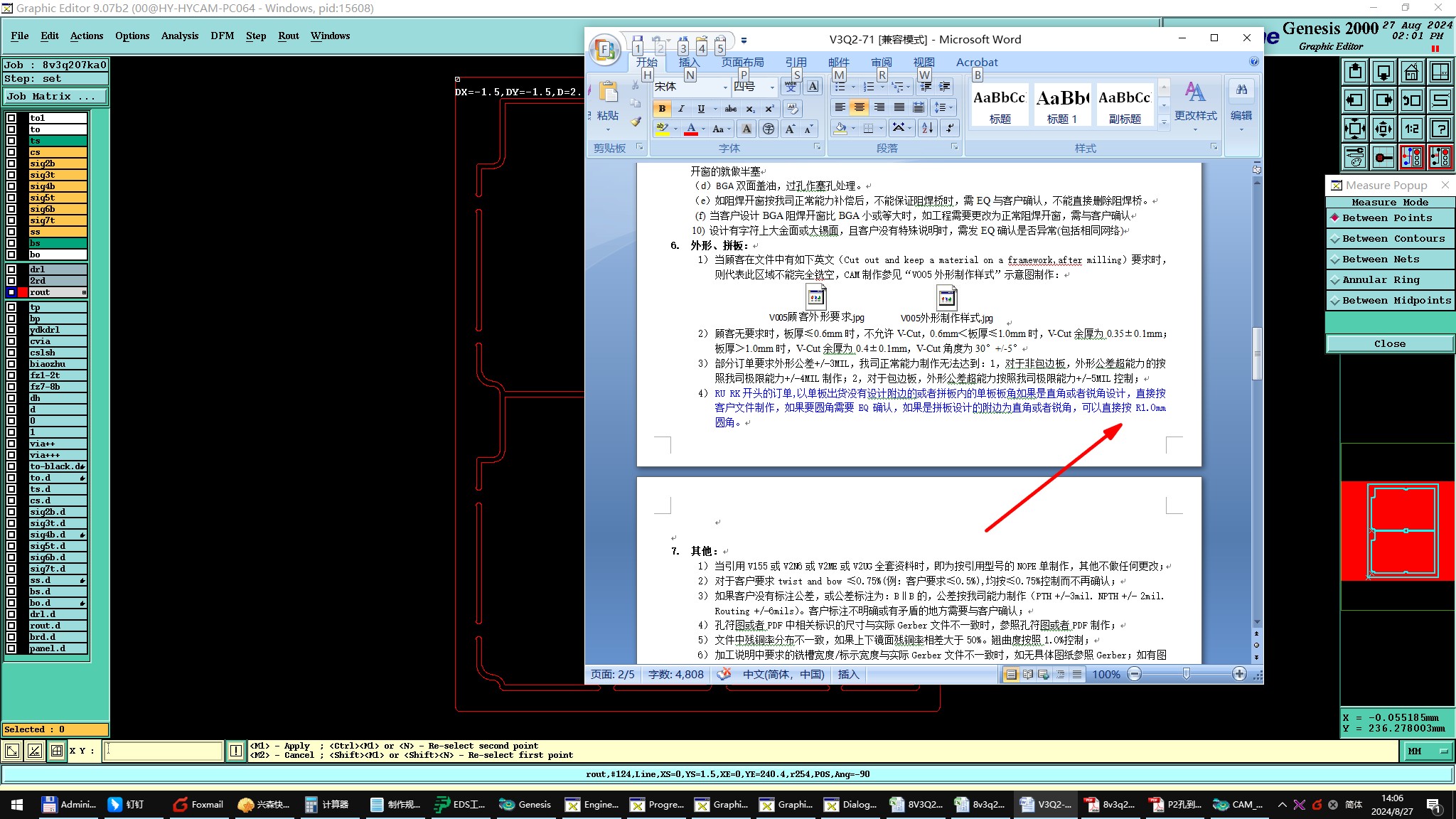Screen dimensions: 1456x819
Task: Click the pan up icon in Genesis toolbar
Action: point(1355,72)
